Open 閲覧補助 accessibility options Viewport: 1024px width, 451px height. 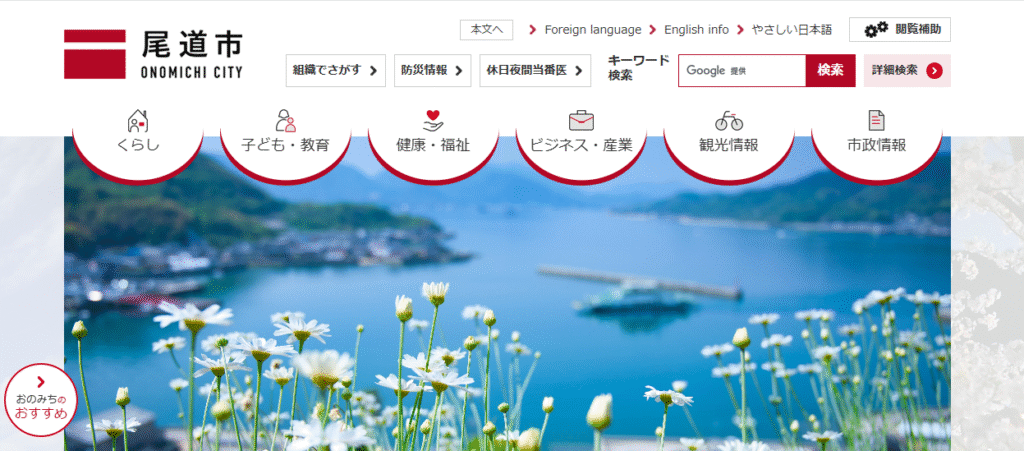point(900,29)
